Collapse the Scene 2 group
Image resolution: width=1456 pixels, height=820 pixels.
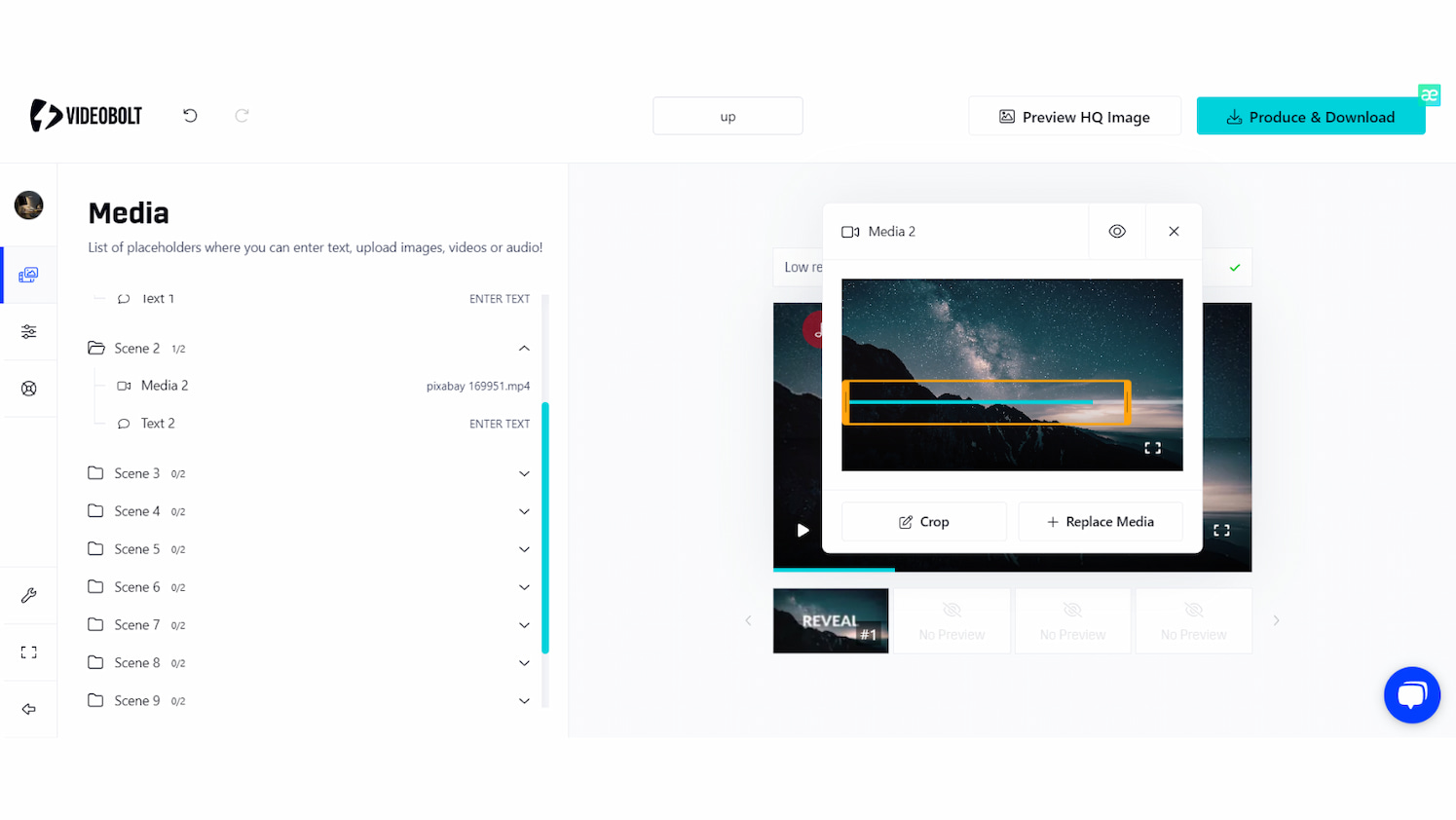524,348
